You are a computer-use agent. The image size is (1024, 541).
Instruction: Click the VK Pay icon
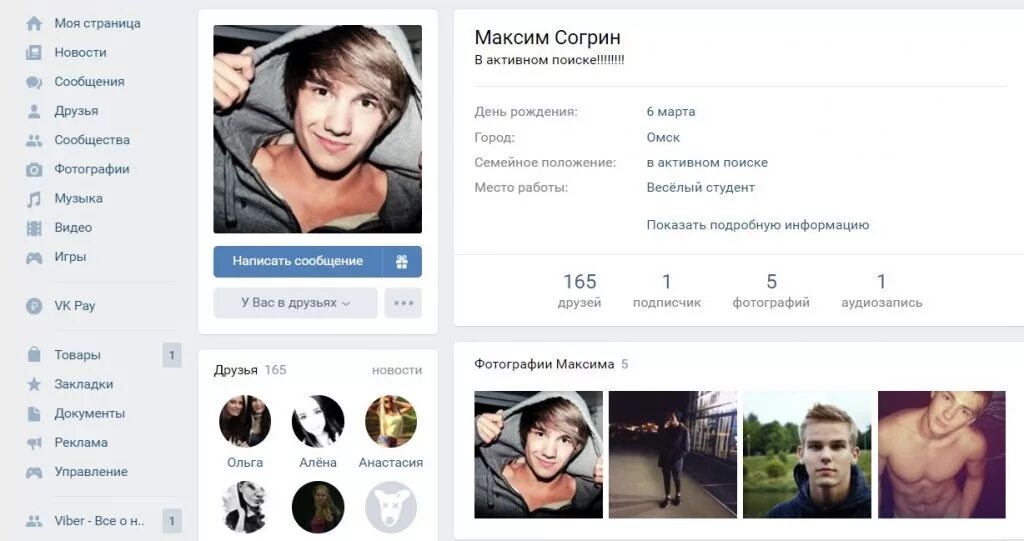coord(34,306)
